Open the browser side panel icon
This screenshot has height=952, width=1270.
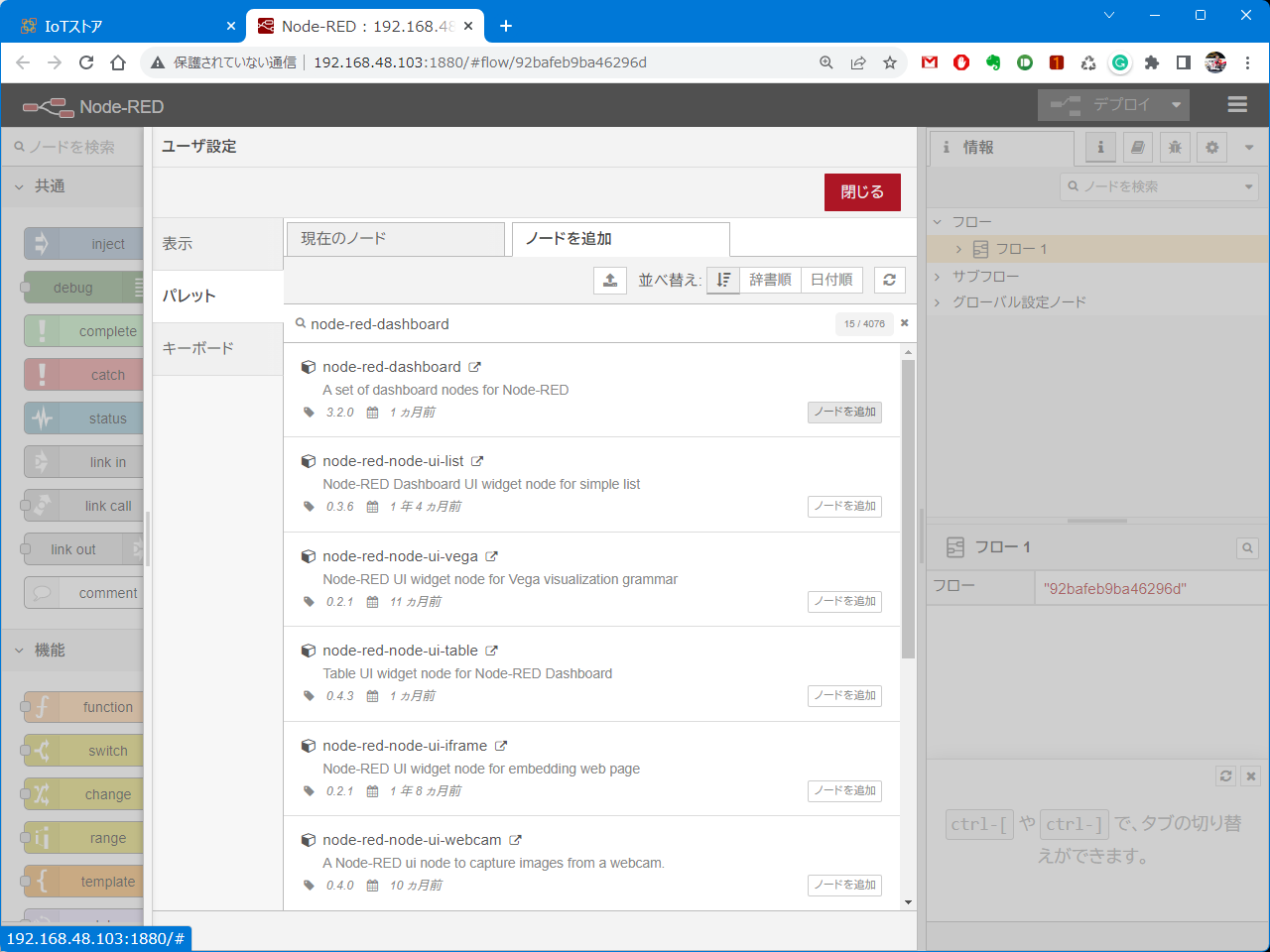[1184, 62]
